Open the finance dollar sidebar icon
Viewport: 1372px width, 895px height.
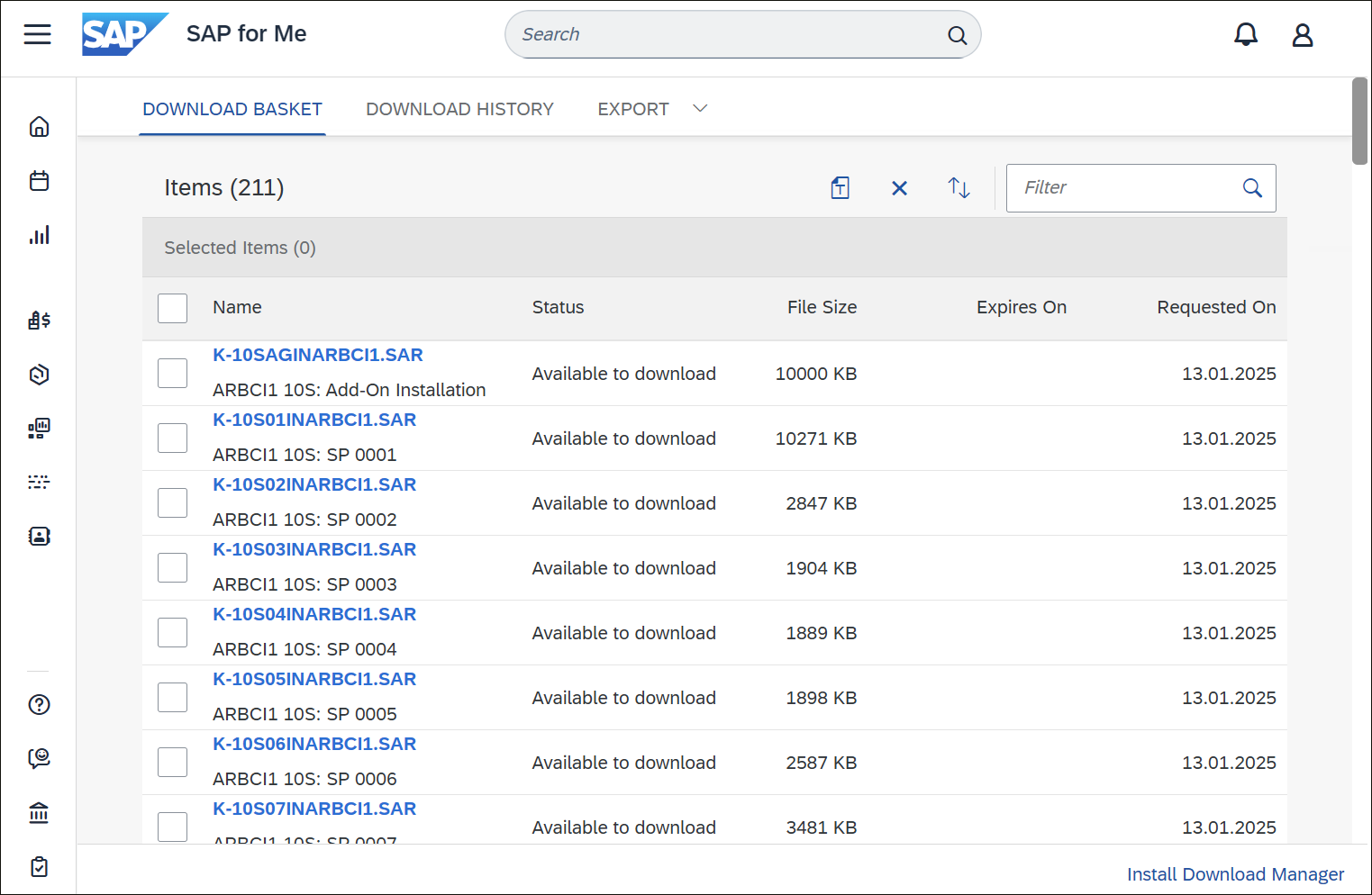click(x=39, y=320)
